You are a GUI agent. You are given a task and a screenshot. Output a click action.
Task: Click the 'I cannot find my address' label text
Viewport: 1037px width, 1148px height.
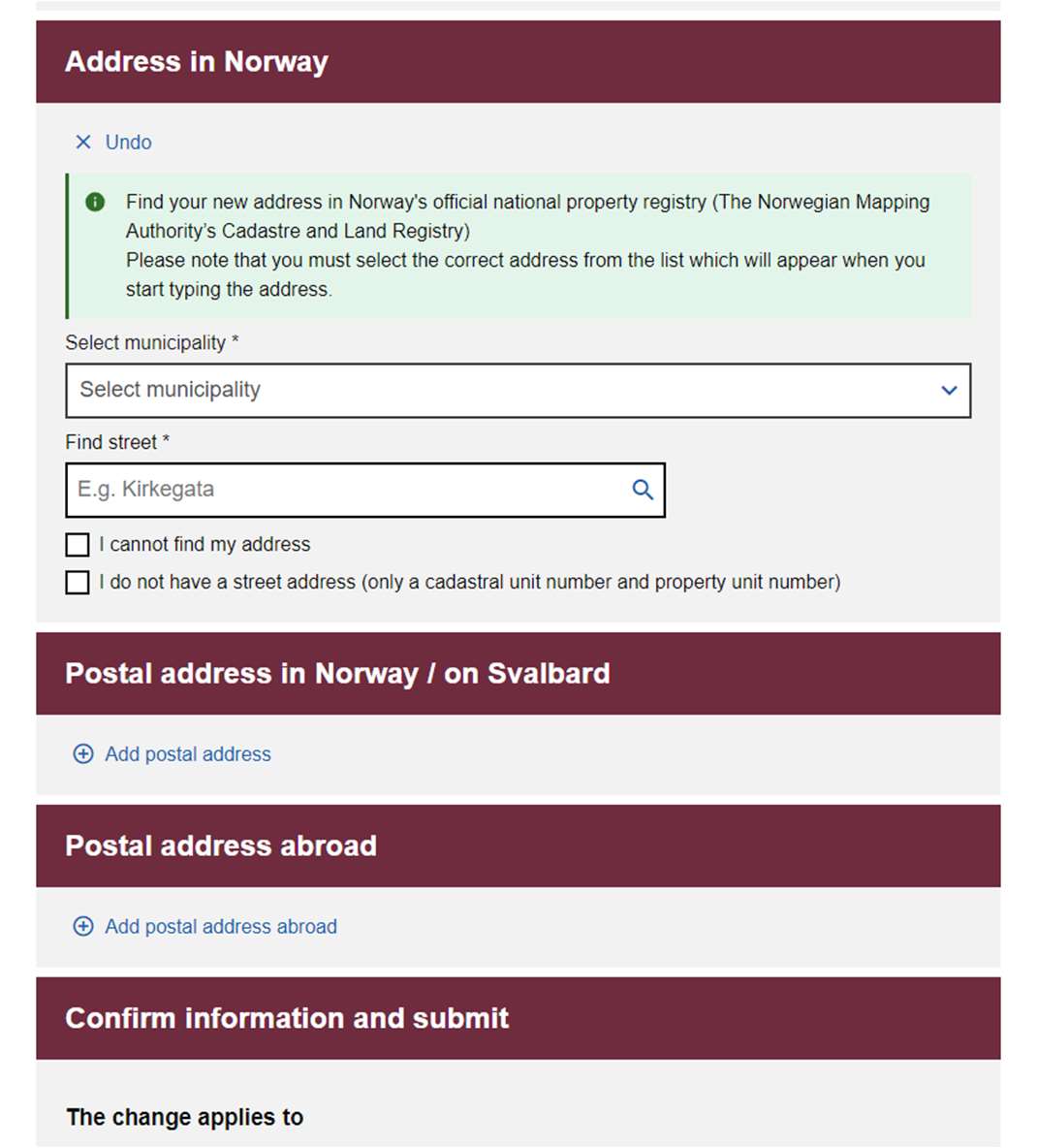(204, 545)
